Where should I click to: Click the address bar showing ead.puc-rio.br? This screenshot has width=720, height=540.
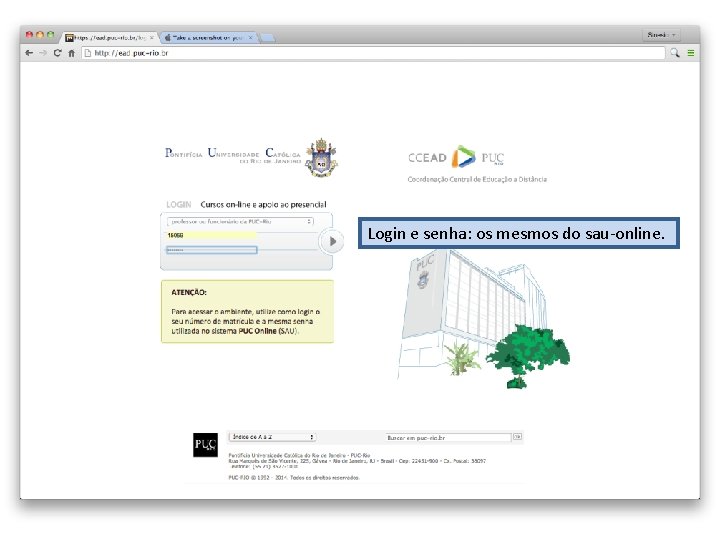(x=373, y=53)
